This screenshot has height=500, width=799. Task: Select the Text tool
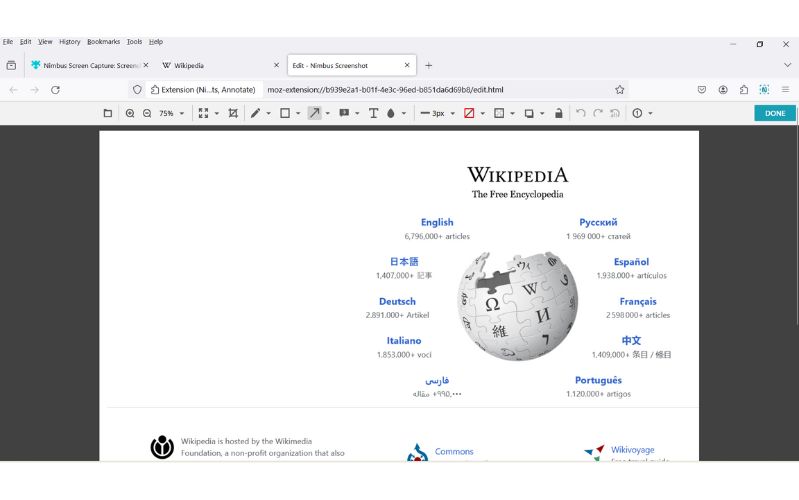(x=374, y=113)
